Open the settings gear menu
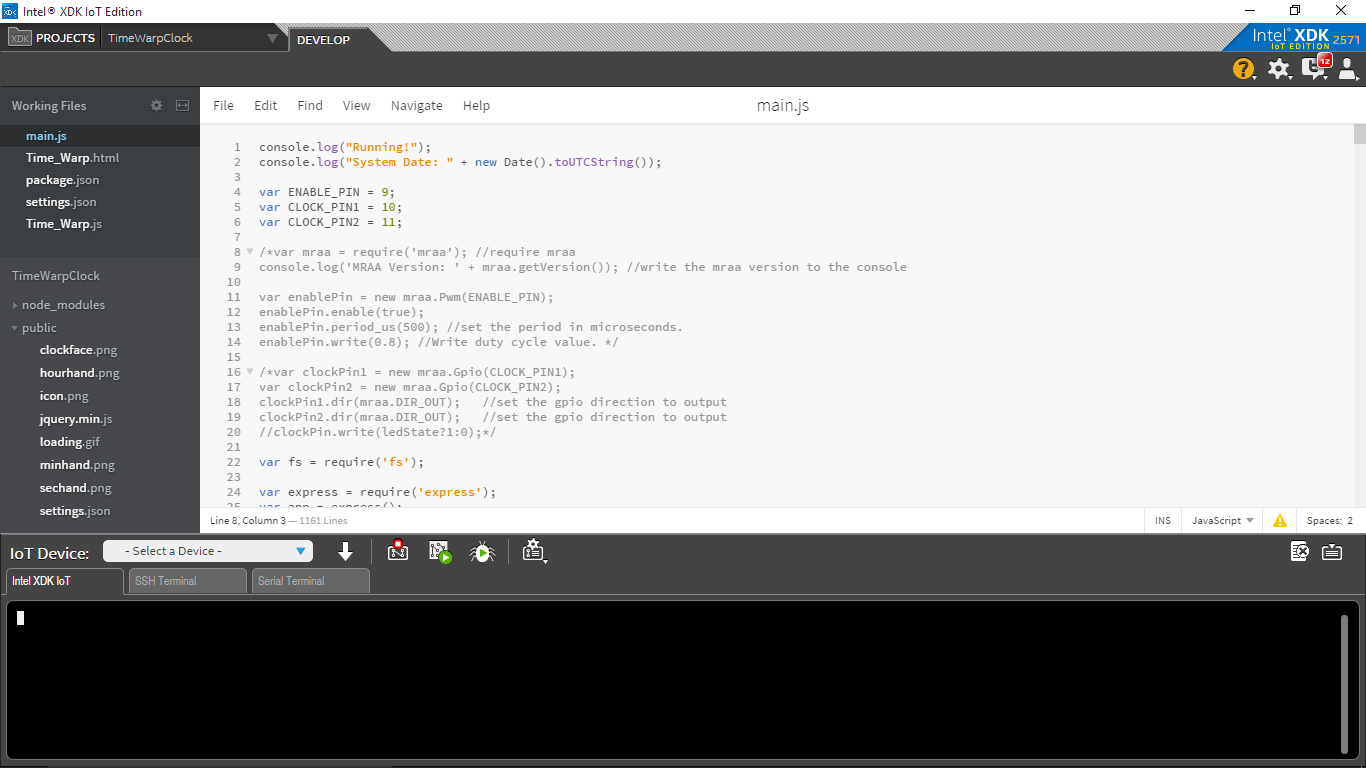1366x768 pixels. [1279, 69]
